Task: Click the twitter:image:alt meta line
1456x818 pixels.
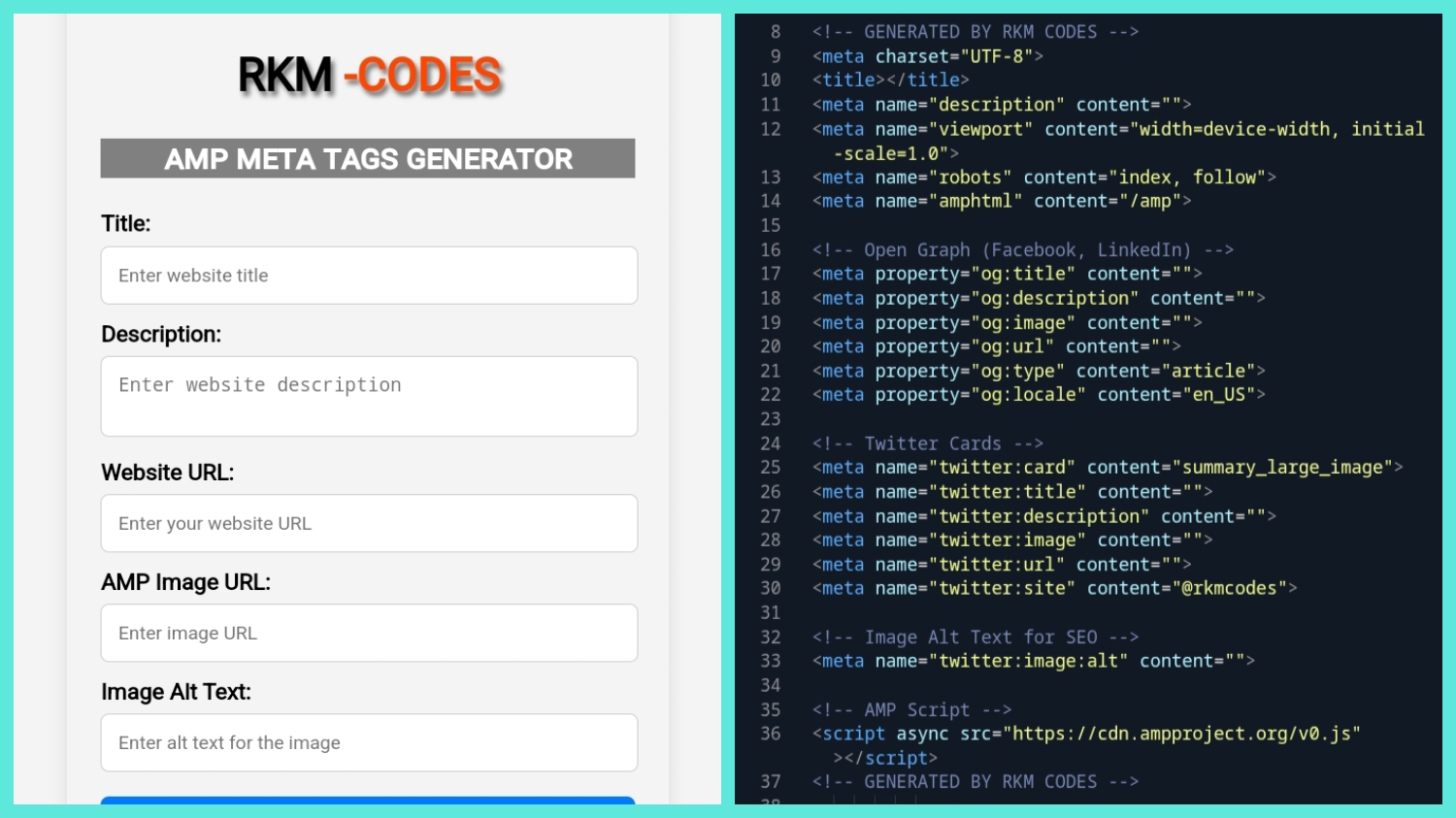Action: pos(1034,661)
